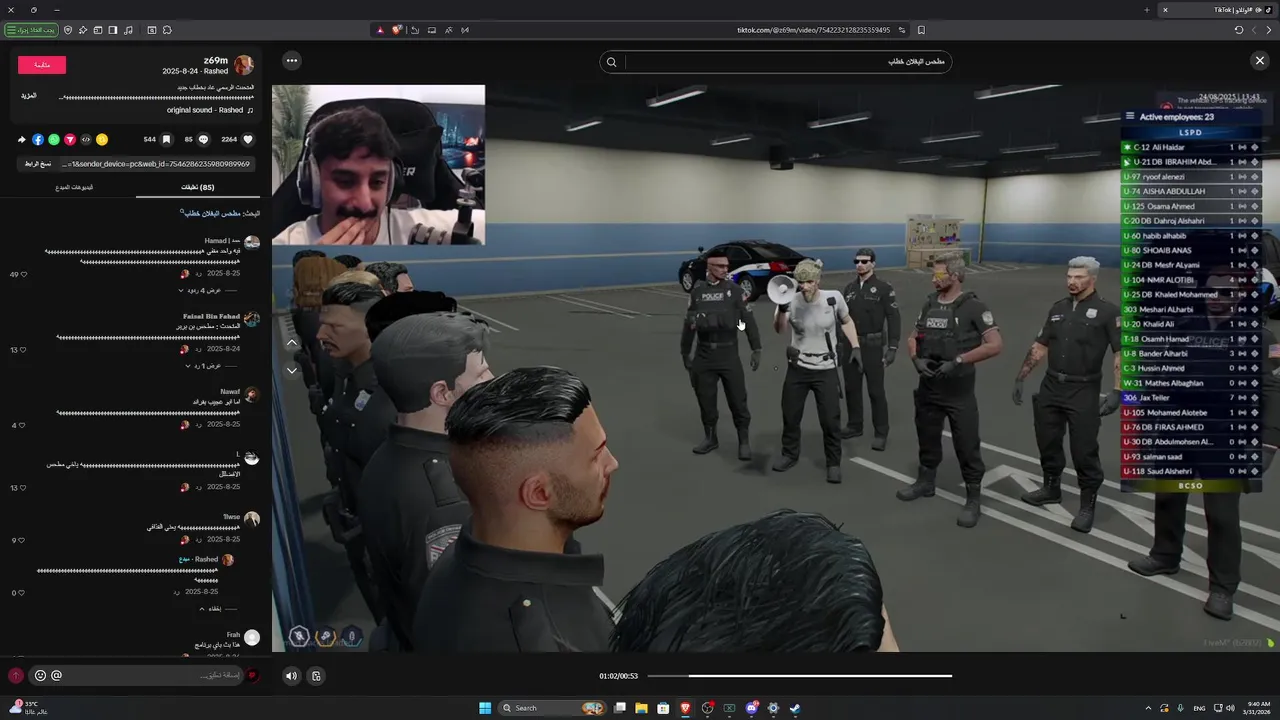Click the post comment arrow button
This screenshot has width=1280, height=720.
(x=15, y=676)
